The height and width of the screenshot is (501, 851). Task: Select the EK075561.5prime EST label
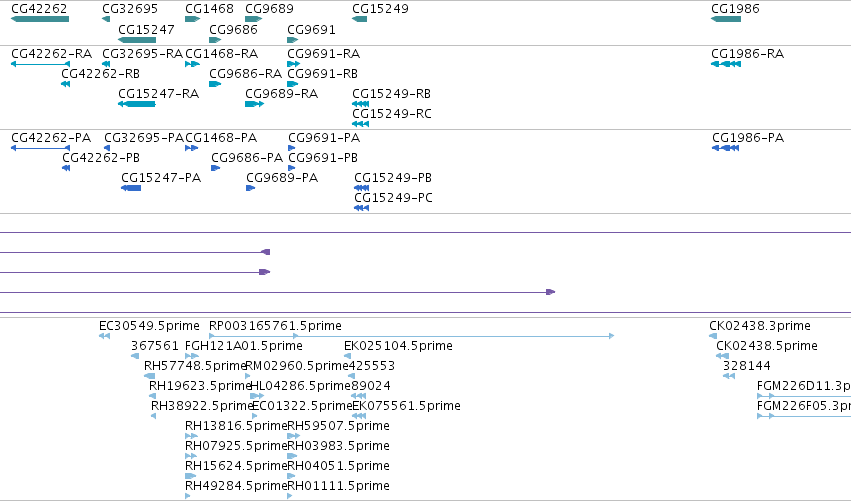(407, 407)
